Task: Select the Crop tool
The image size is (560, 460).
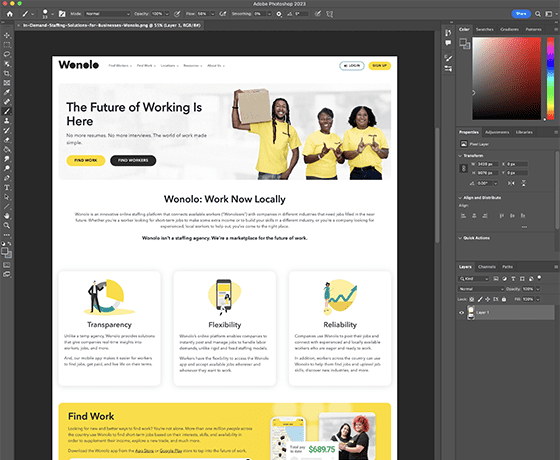Action: [7, 73]
